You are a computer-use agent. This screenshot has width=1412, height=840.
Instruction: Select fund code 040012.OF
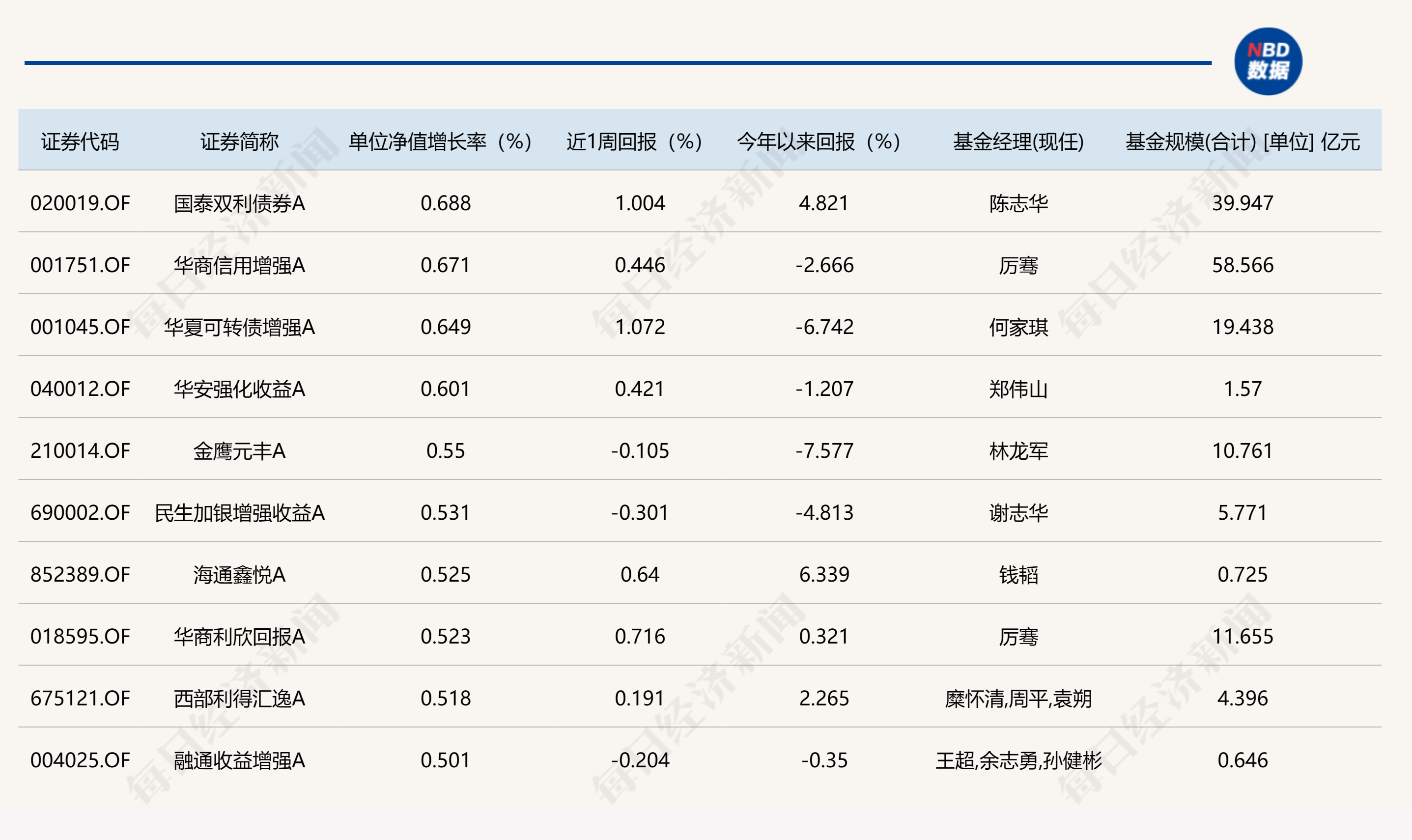[x=80, y=389]
